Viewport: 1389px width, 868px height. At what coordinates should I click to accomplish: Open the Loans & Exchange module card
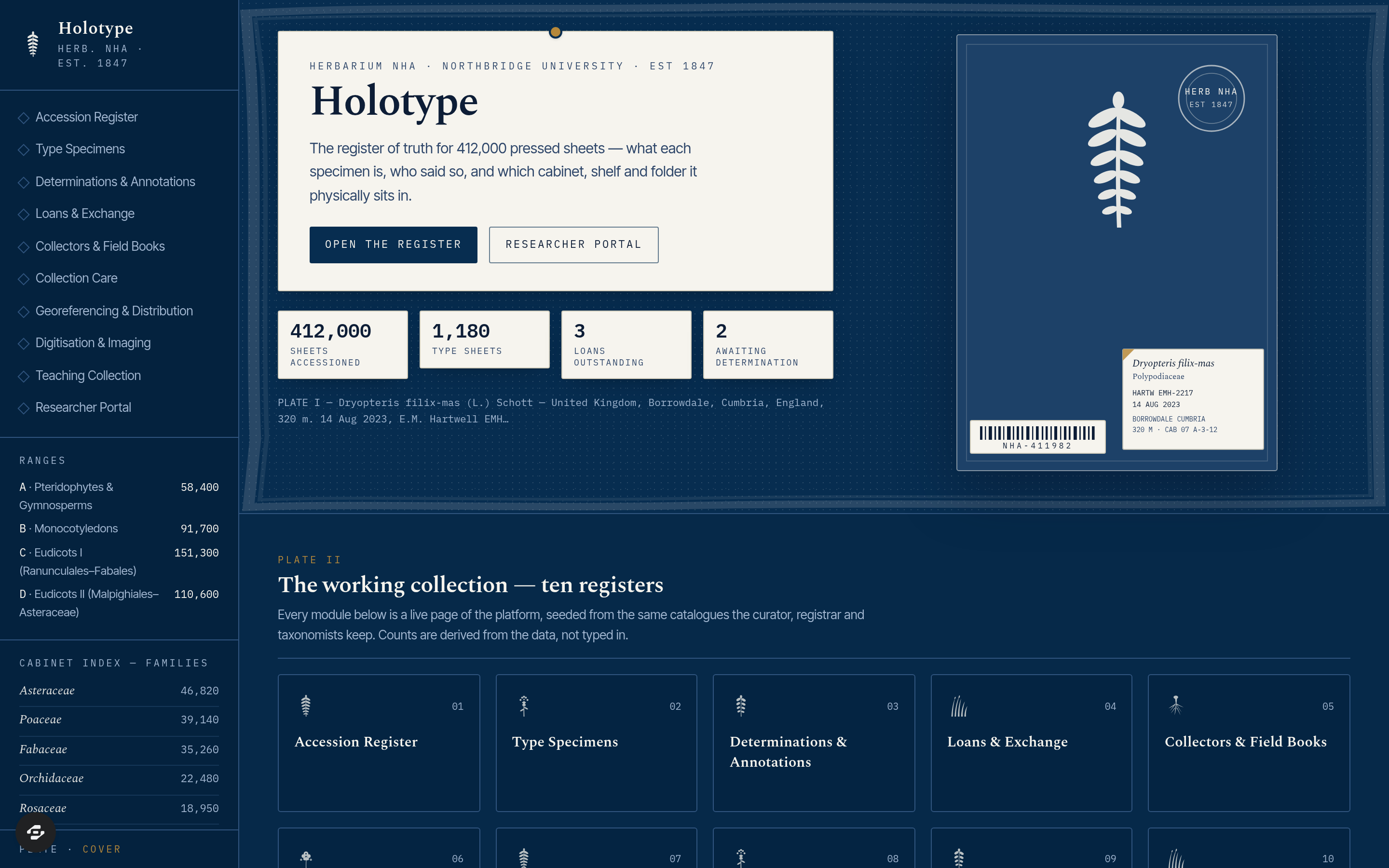click(x=1032, y=743)
